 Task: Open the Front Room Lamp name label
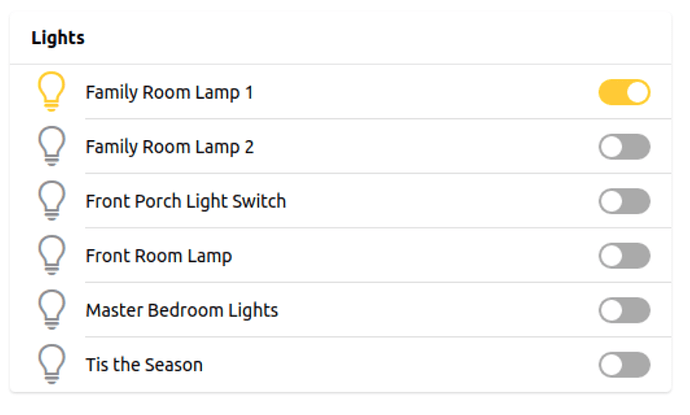(158, 256)
